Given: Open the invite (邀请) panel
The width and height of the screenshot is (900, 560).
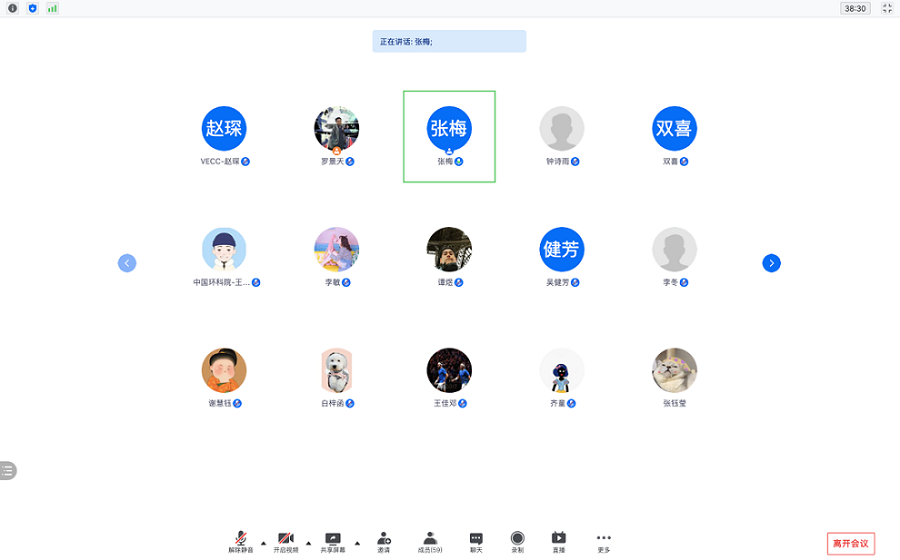Looking at the screenshot, I should coord(384,541).
